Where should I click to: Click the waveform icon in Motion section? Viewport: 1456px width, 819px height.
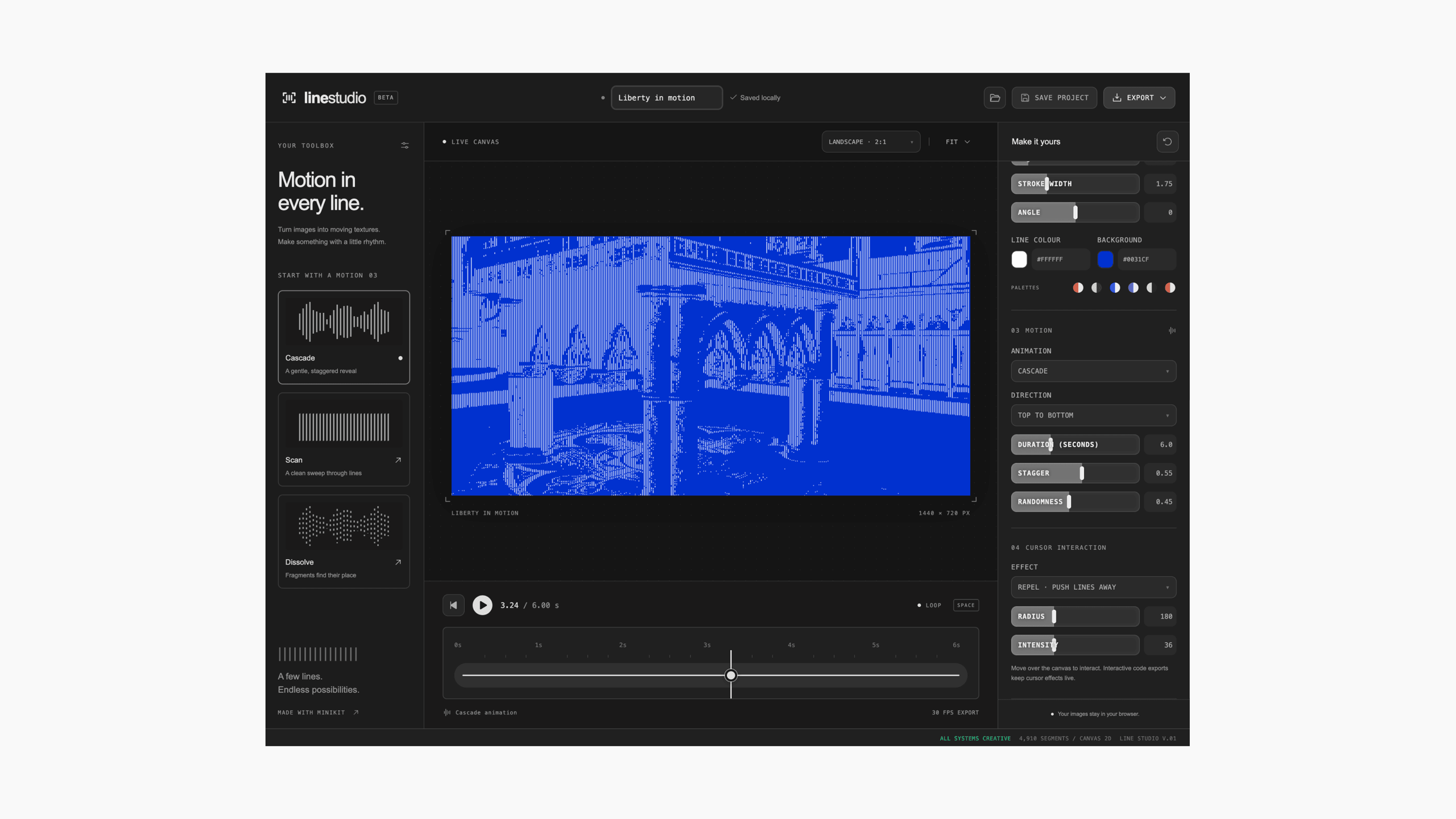pyautogui.click(x=1172, y=330)
